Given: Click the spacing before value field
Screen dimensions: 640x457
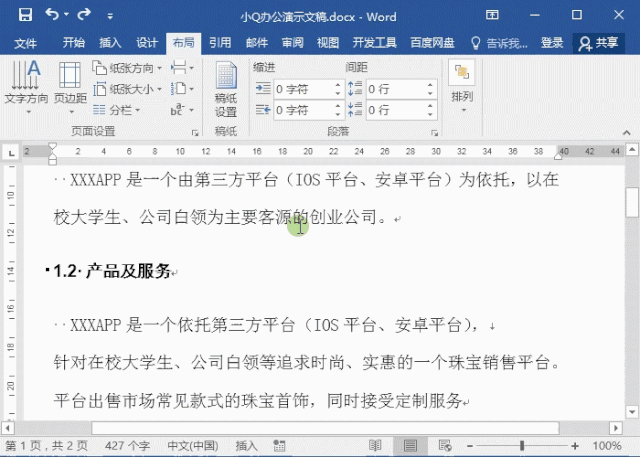Looking at the screenshot, I should tap(396, 89).
